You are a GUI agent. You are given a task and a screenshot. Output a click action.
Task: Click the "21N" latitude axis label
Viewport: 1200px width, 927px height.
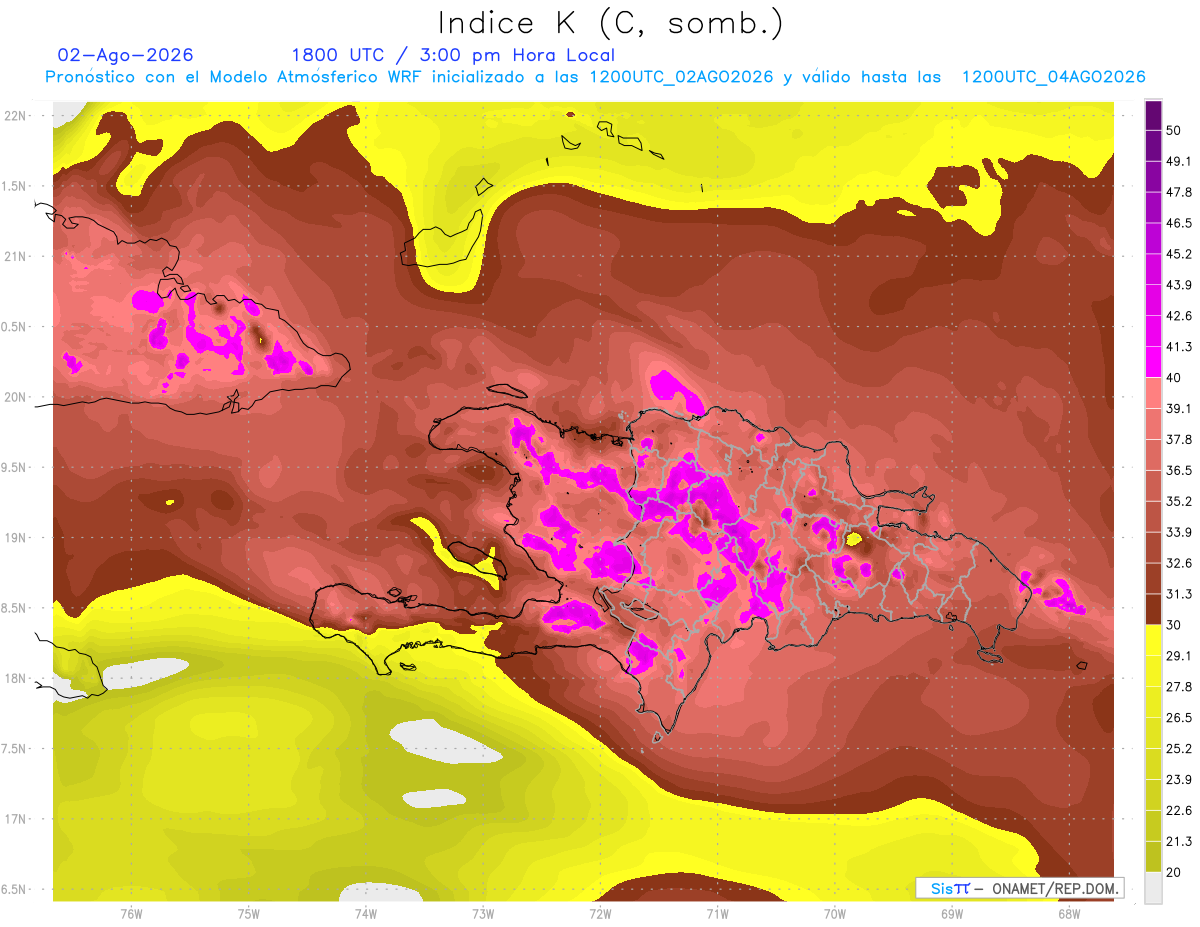tap(16, 256)
